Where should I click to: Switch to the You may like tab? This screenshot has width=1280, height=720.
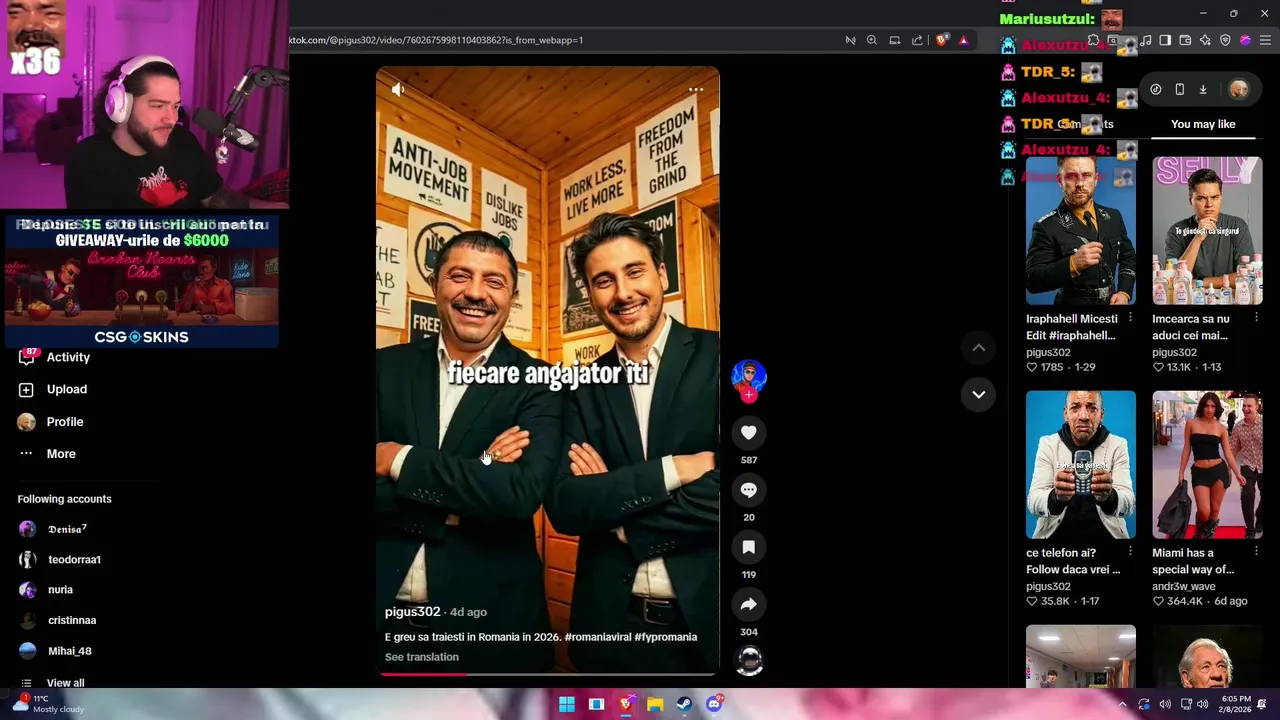click(x=1203, y=124)
